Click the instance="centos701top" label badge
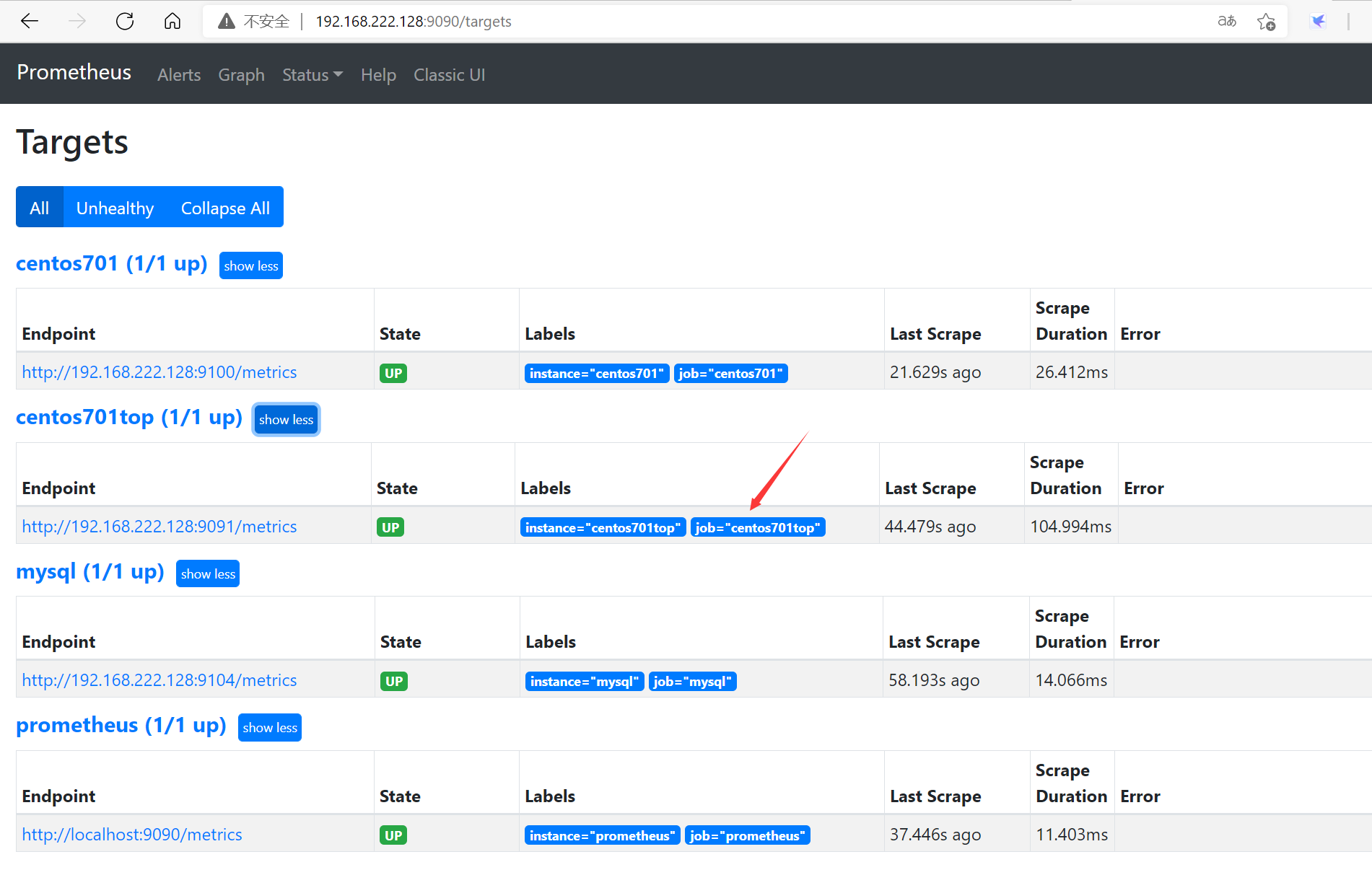 [603, 527]
